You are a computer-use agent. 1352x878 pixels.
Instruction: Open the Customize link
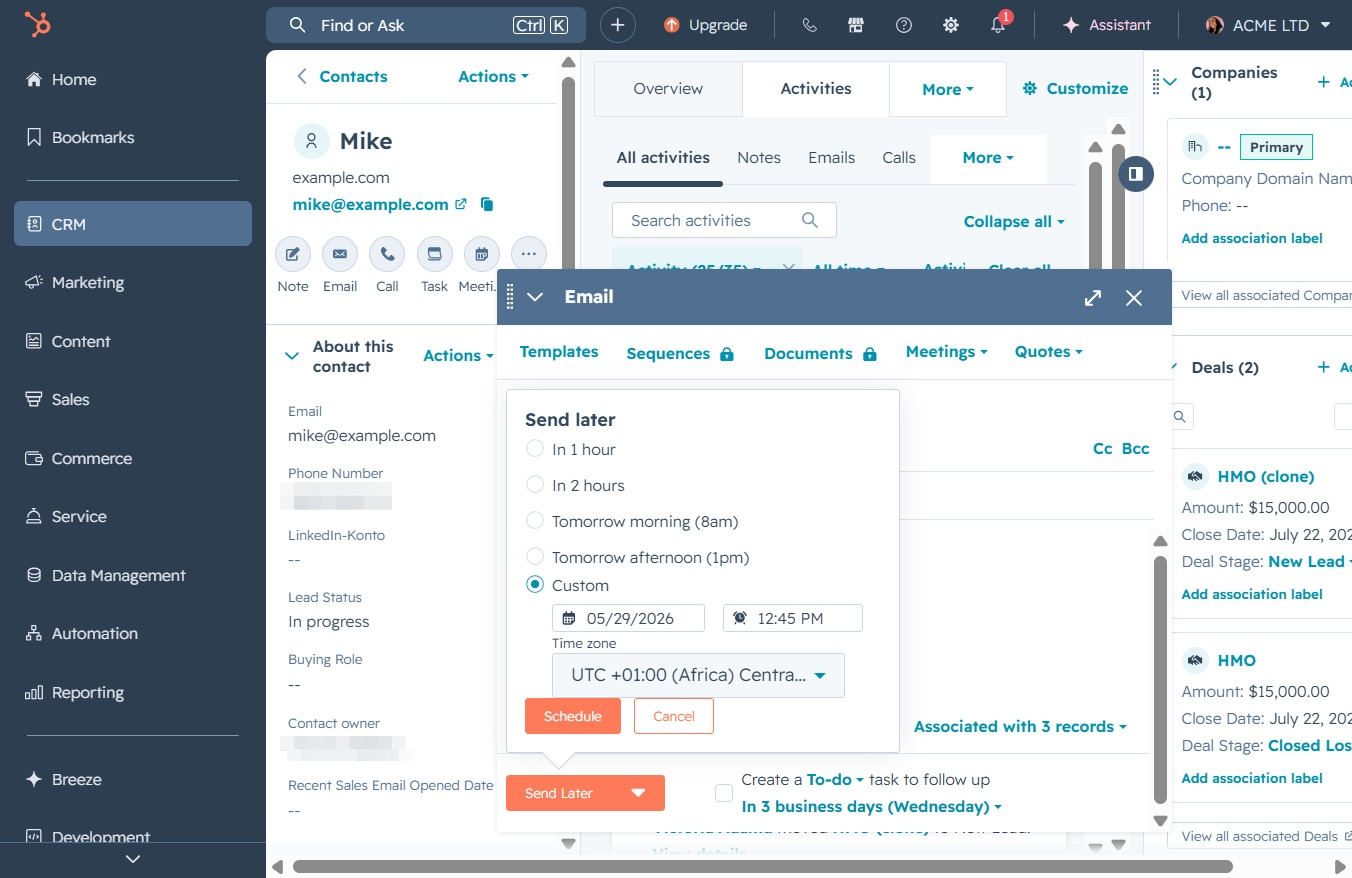click(1075, 88)
